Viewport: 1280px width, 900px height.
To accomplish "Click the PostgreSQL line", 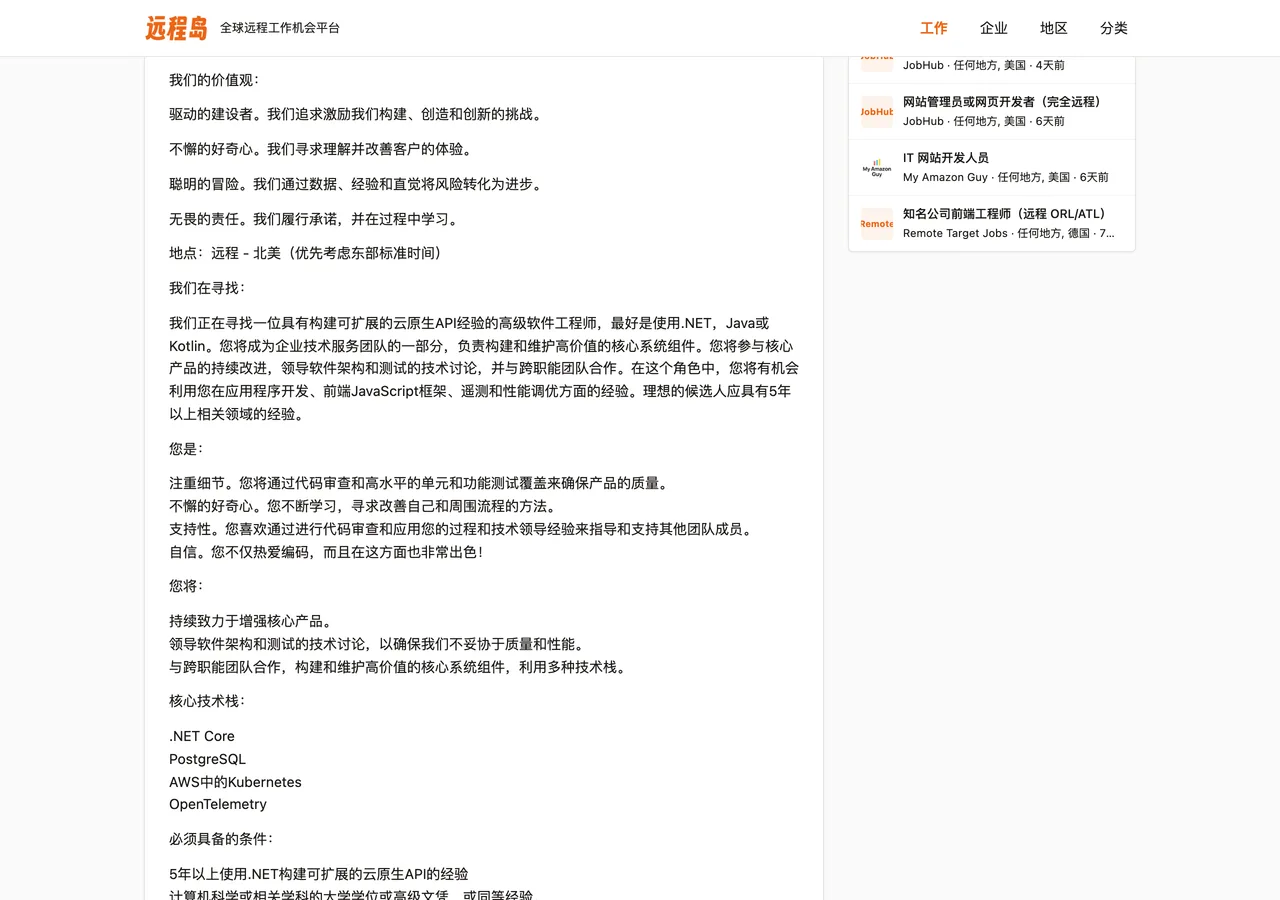I will point(207,759).
